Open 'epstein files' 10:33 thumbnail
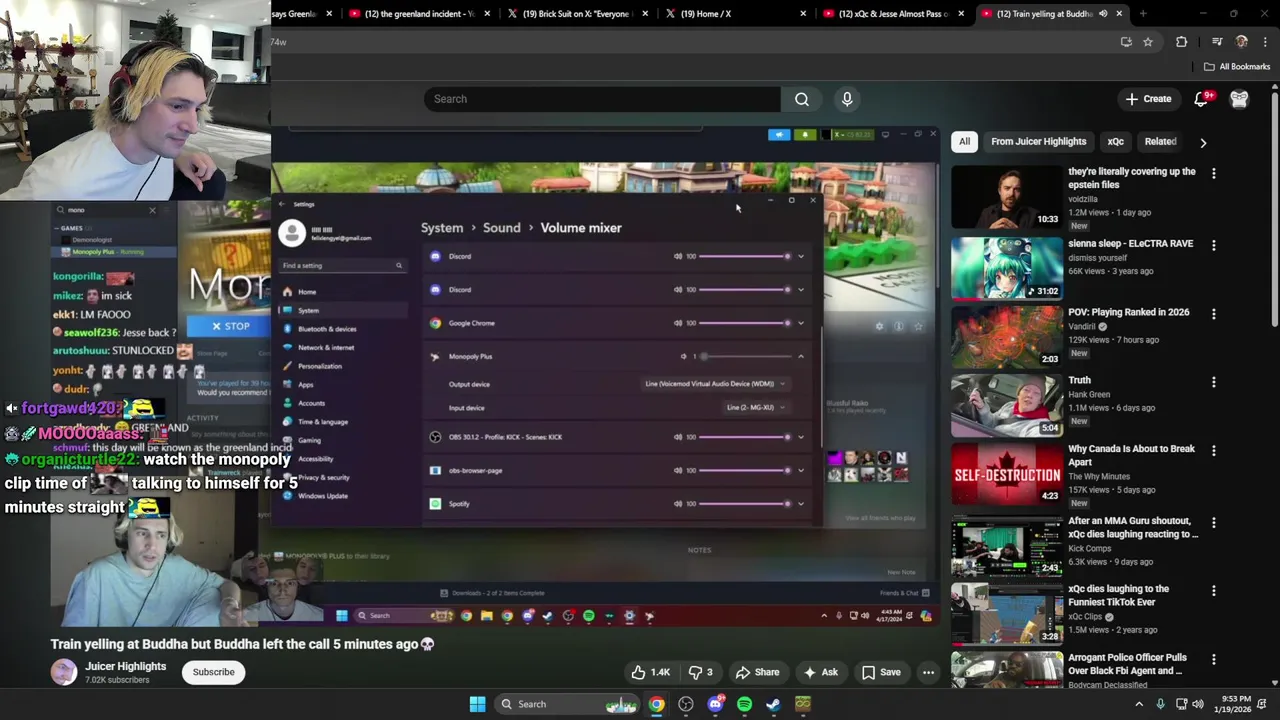 [x=1007, y=197]
